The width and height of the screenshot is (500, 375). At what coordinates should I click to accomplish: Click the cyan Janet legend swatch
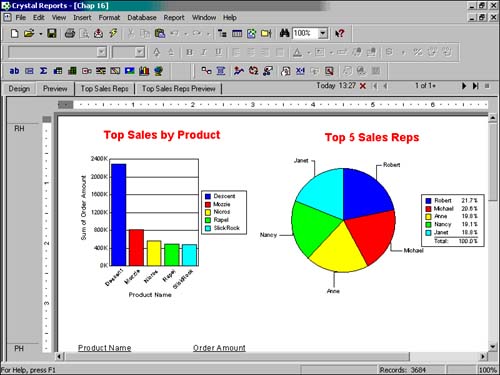[429, 233]
